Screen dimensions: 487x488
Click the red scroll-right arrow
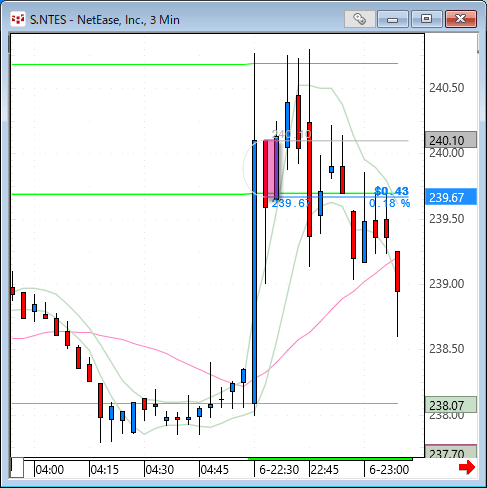pyautogui.click(x=467, y=467)
